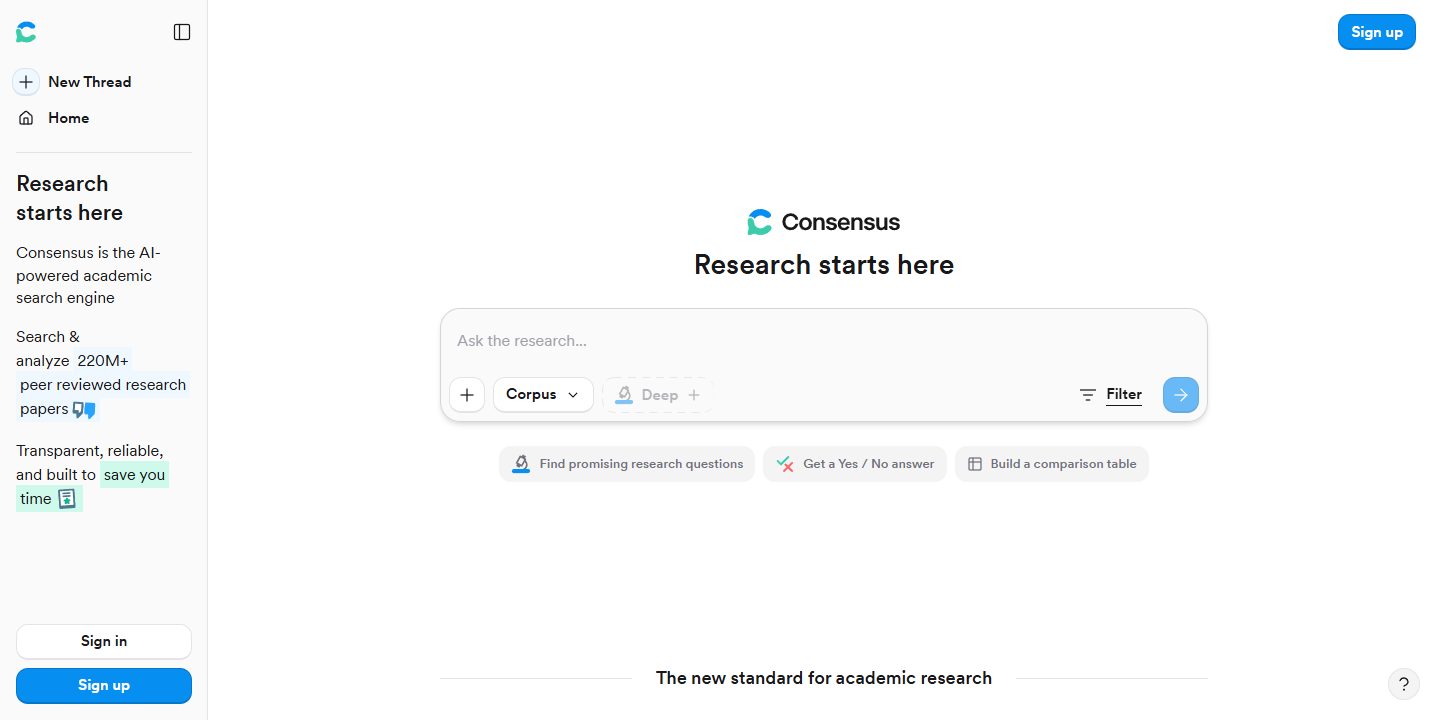Click the Filter lines icon
Image resolution: width=1440 pixels, height=720 pixels.
pyautogui.click(x=1088, y=395)
